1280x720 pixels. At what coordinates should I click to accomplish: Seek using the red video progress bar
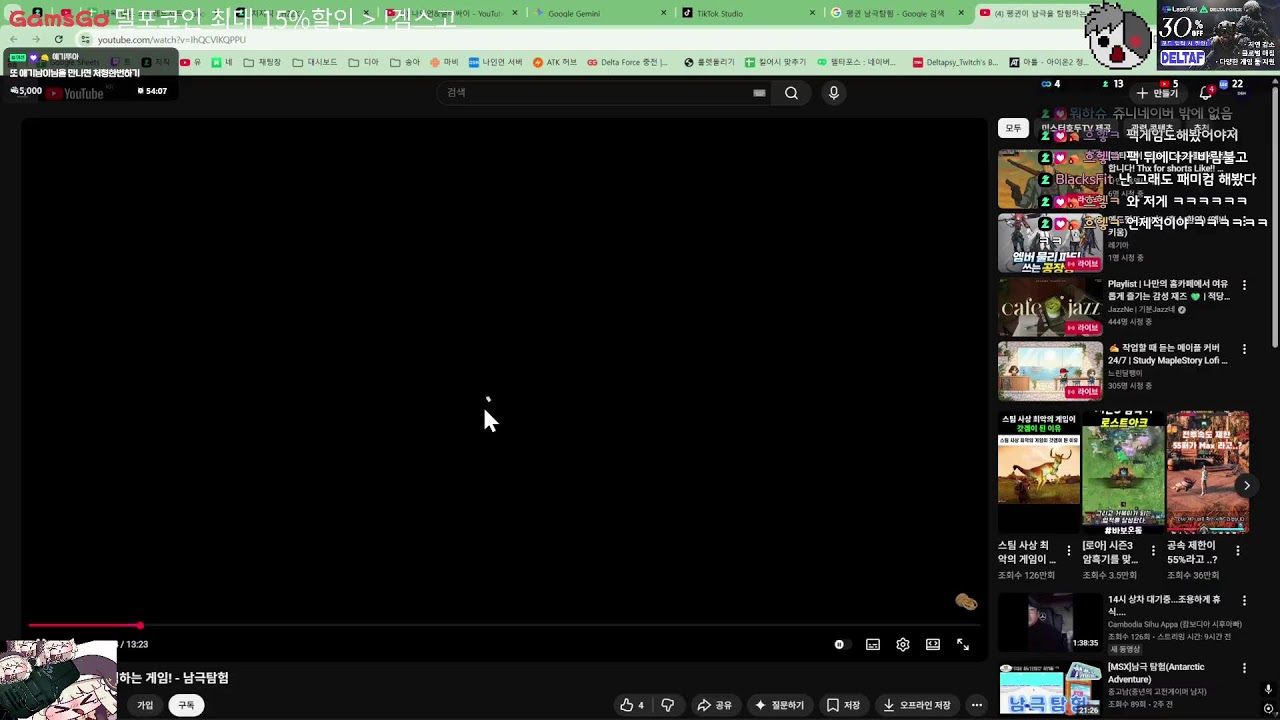click(x=504, y=625)
